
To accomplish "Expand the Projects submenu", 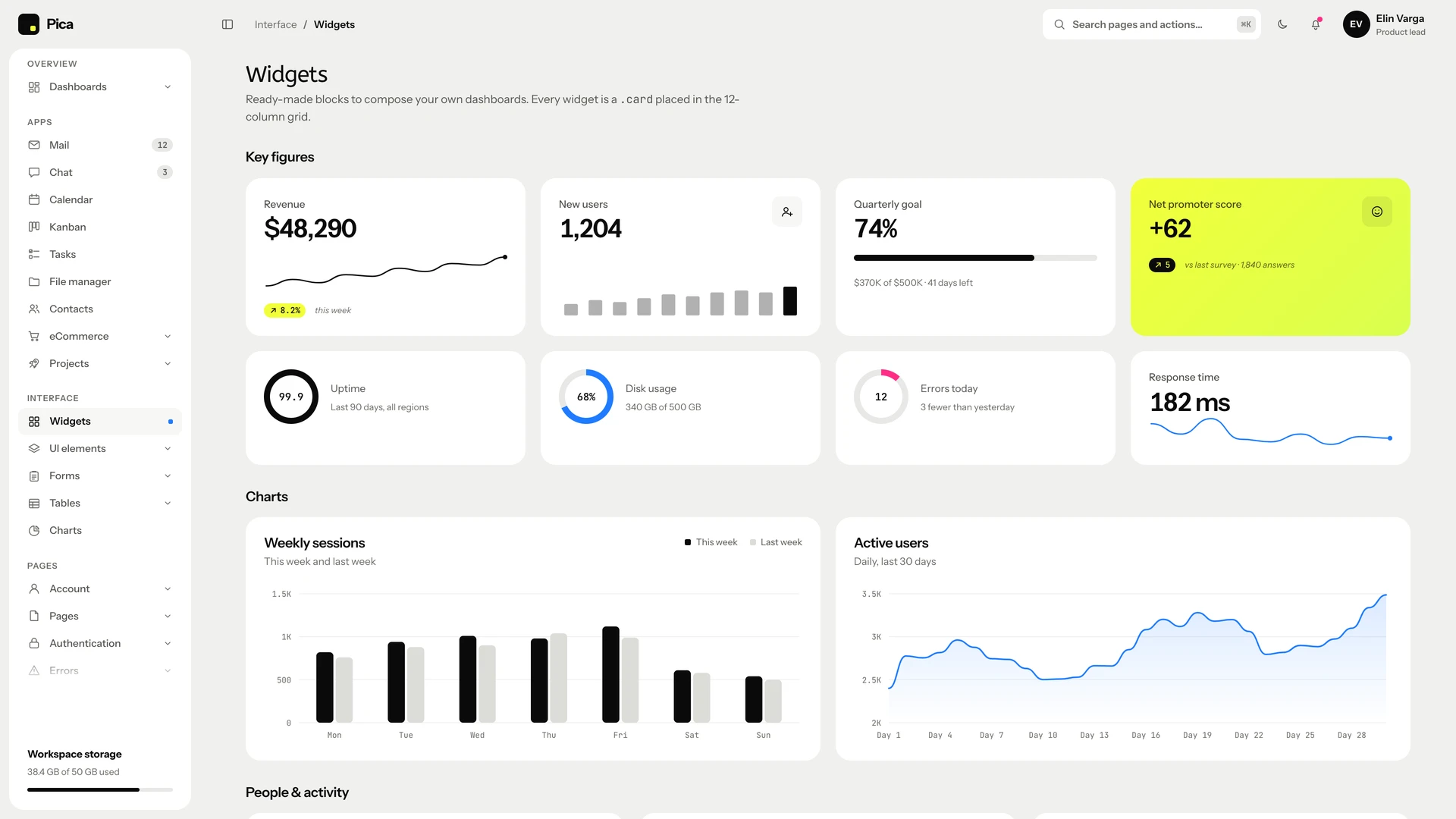I will (x=100, y=363).
